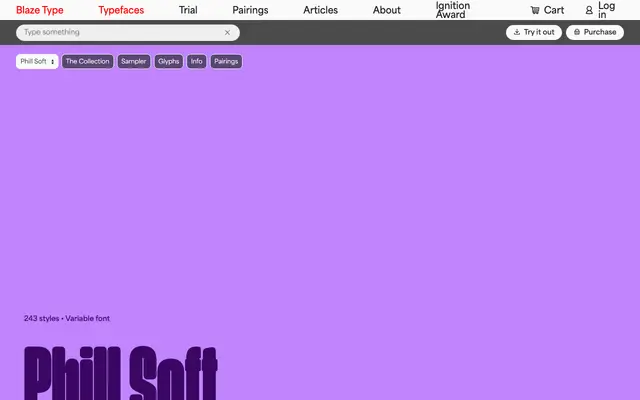Screen dimensions: 640x400
Task: Open the Phill Soft typeface dropdown
Action: pyautogui.click(x=37, y=62)
